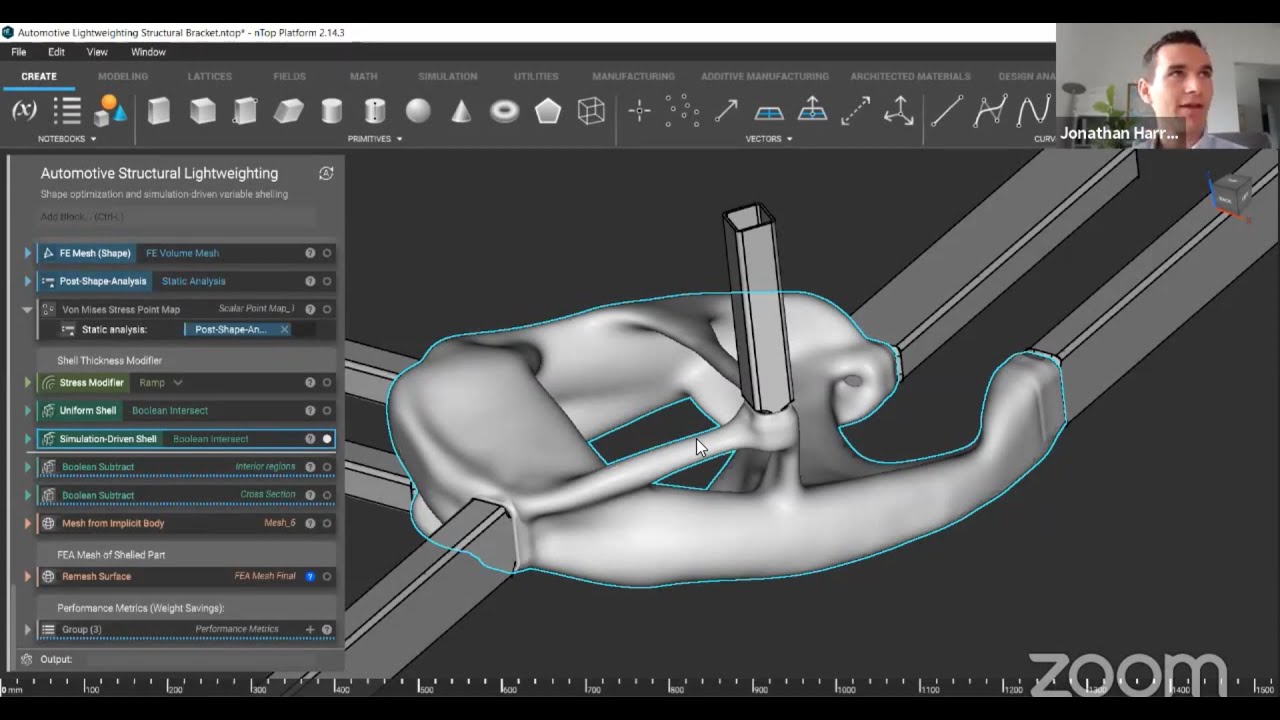
Task: Toggle visibility of Boolean Subtract Cross Section
Action: 327,495
